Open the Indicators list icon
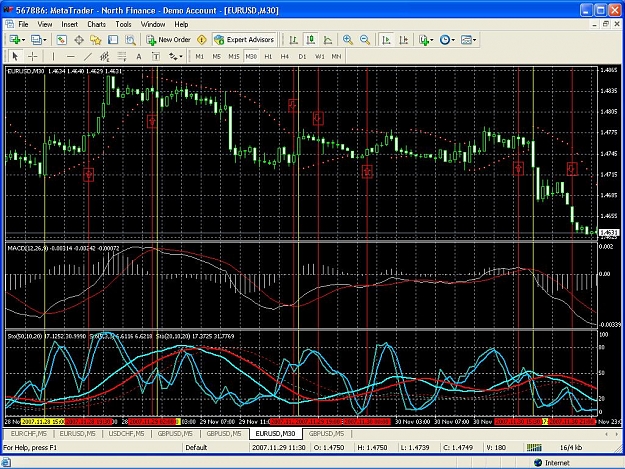Viewport: 625px width, 469px height. [424, 40]
